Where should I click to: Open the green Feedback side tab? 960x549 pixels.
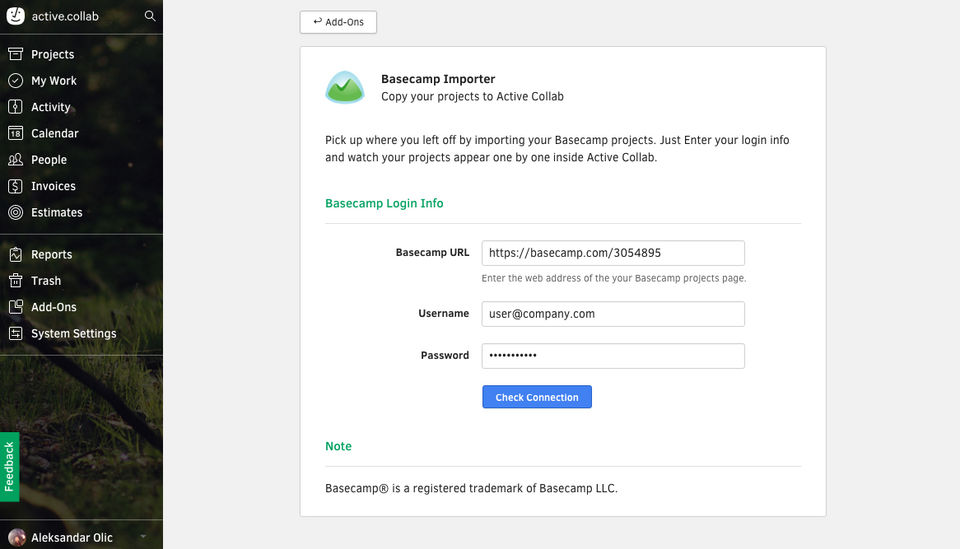(9, 466)
